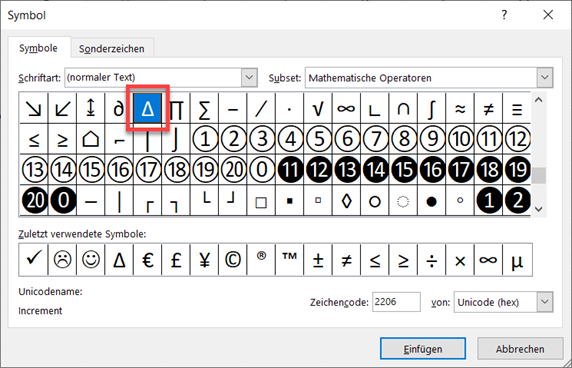Pick the circled number 1 with white background
Image resolution: width=572 pixels, height=368 pixels.
click(205, 139)
